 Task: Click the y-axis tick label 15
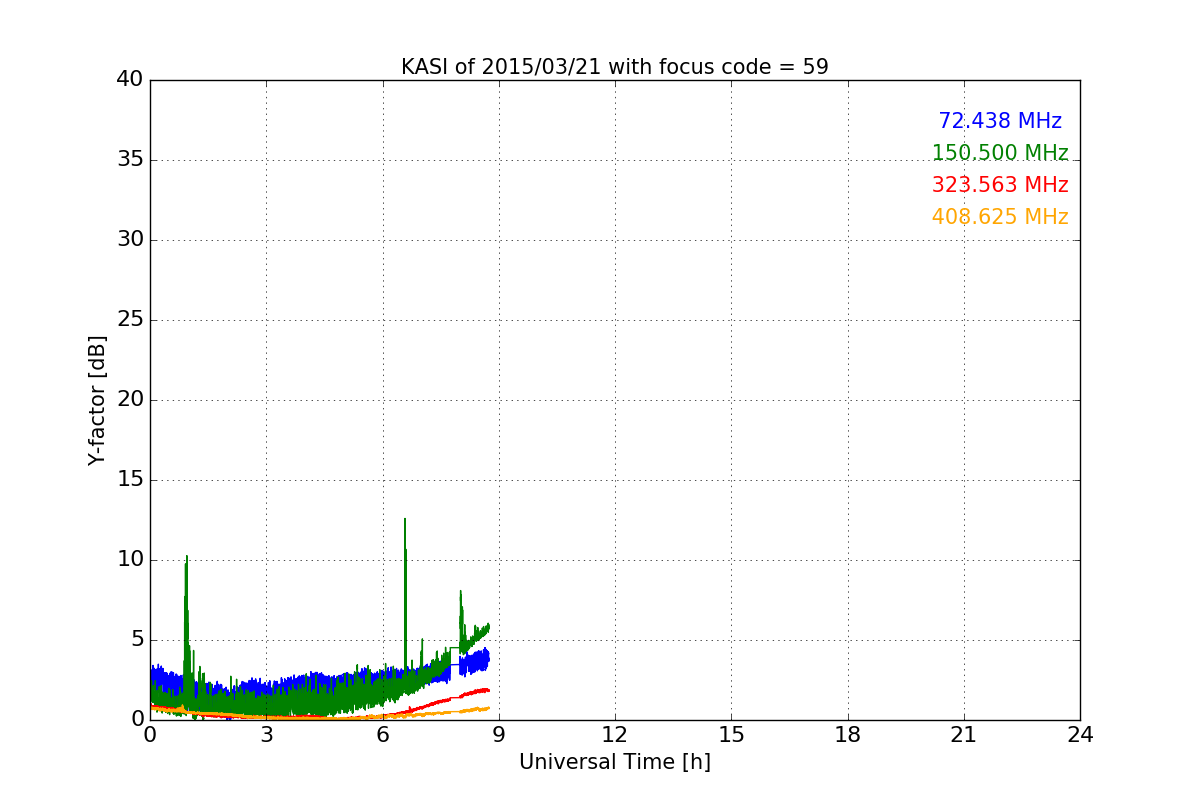pos(130,480)
